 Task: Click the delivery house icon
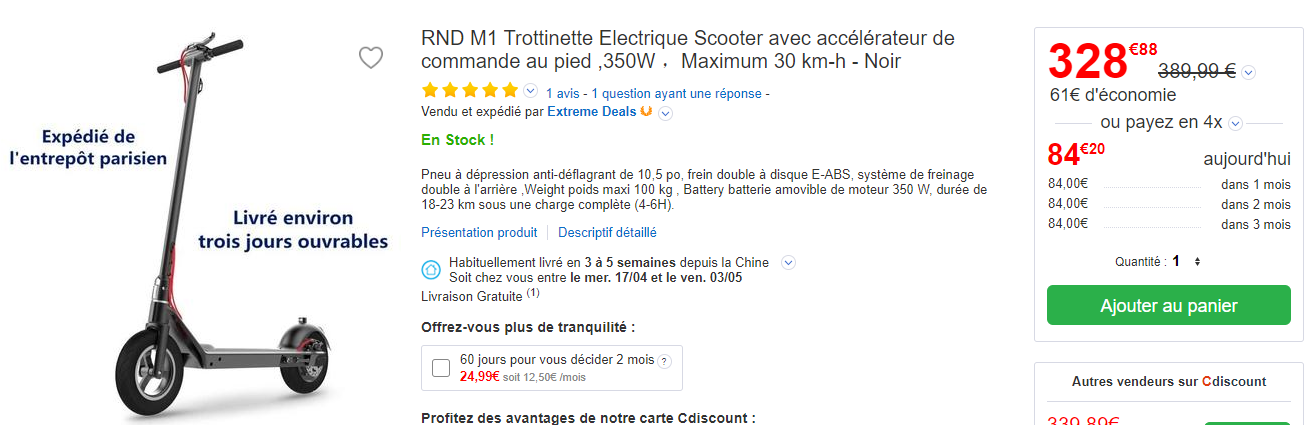(x=431, y=269)
